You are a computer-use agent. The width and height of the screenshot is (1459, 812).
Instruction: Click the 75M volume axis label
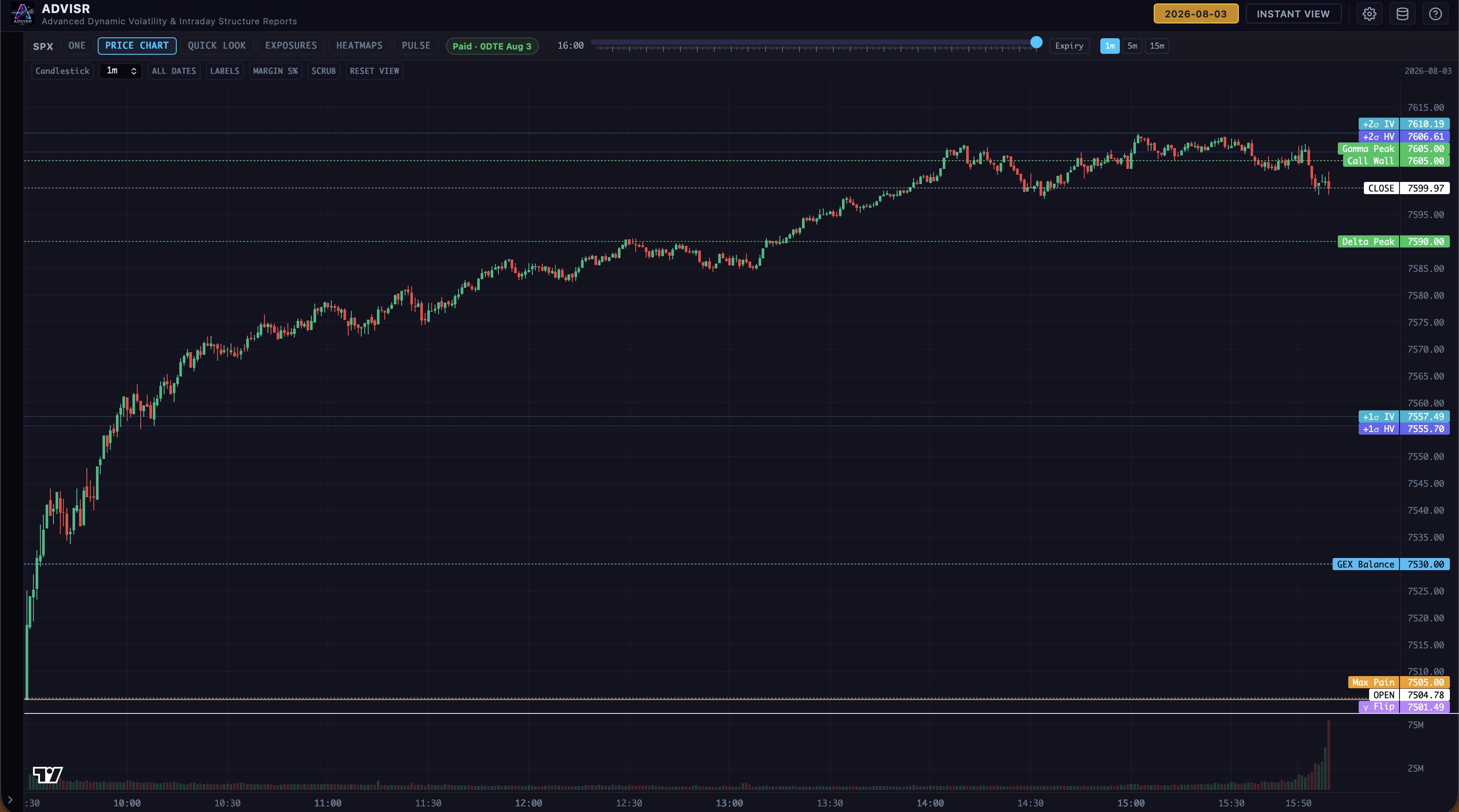click(1416, 725)
